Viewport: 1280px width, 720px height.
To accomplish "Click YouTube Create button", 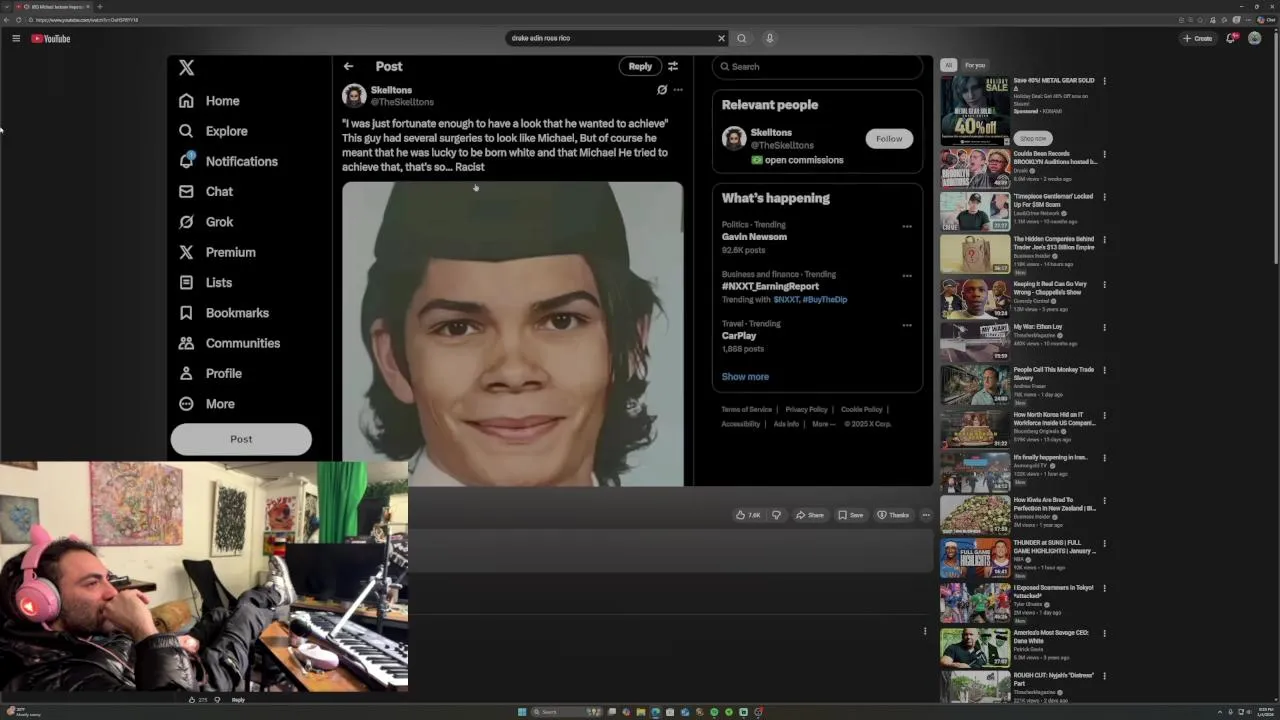I will coord(1197,38).
